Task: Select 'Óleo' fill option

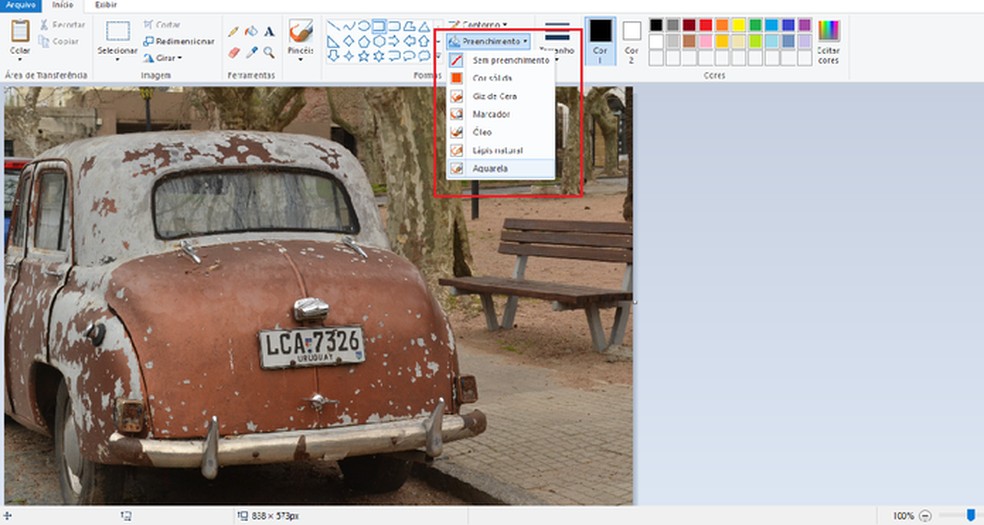Action: tap(500, 132)
